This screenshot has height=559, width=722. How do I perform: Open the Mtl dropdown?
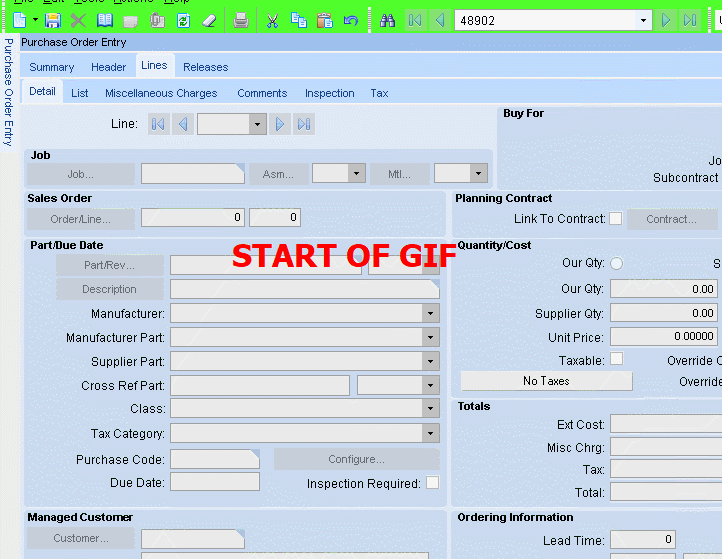(478, 174)
